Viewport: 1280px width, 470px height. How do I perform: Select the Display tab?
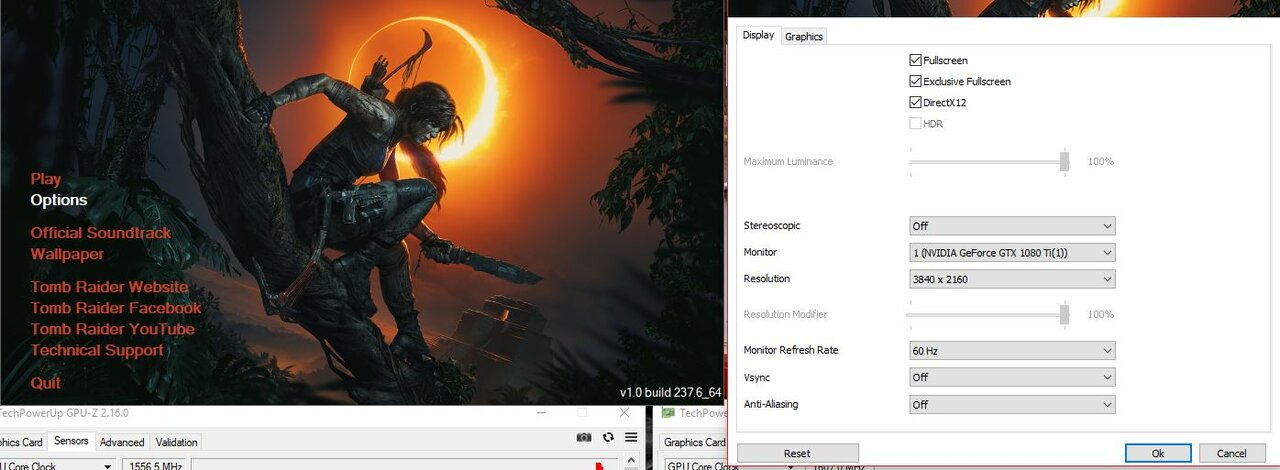[758, 35]
